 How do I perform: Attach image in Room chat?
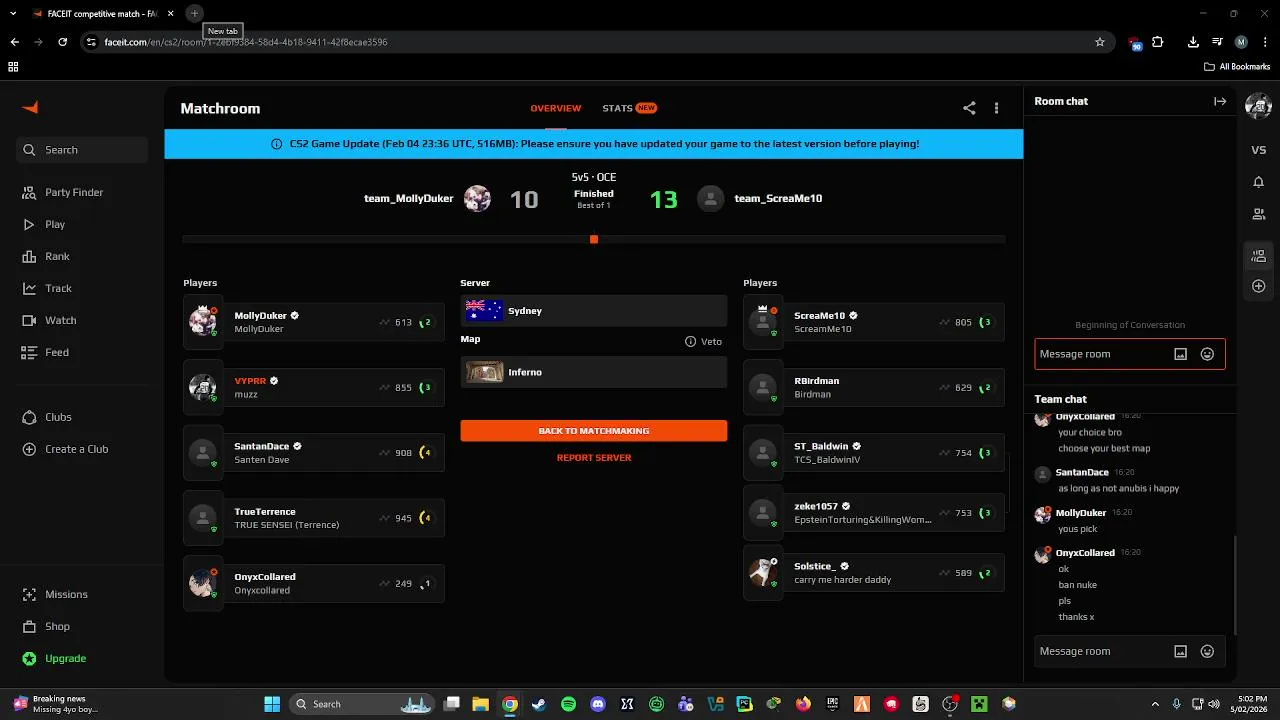pos(1180,354)
